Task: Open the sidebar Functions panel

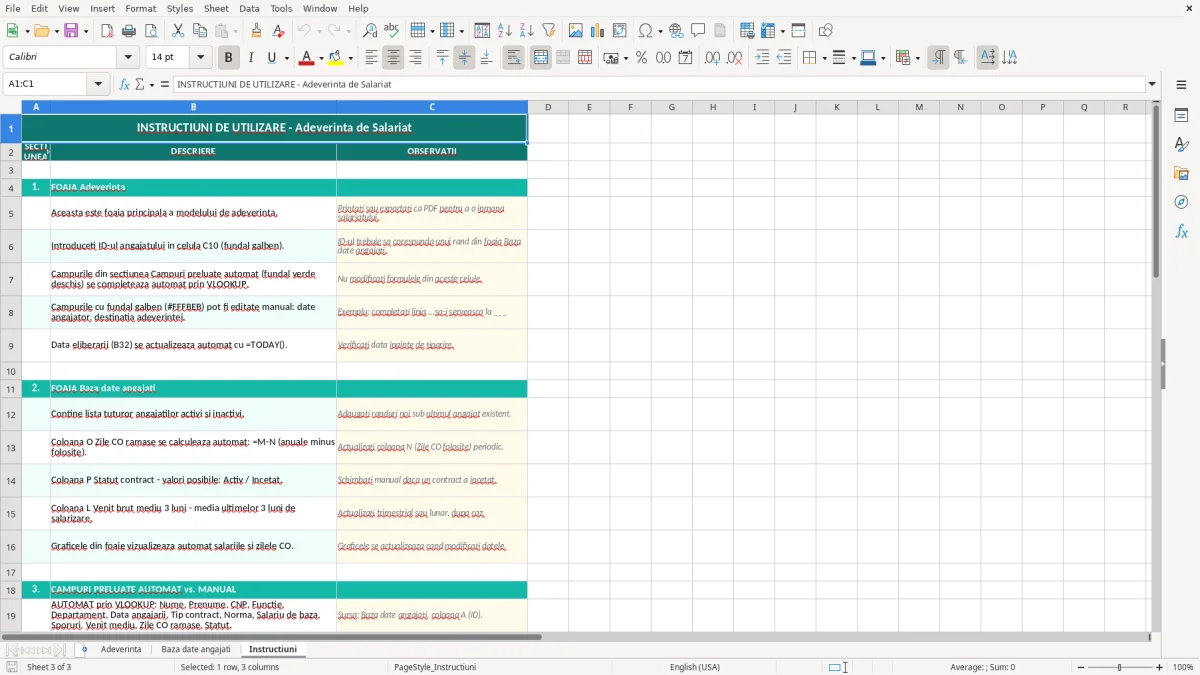Action: pos(1181,231)
